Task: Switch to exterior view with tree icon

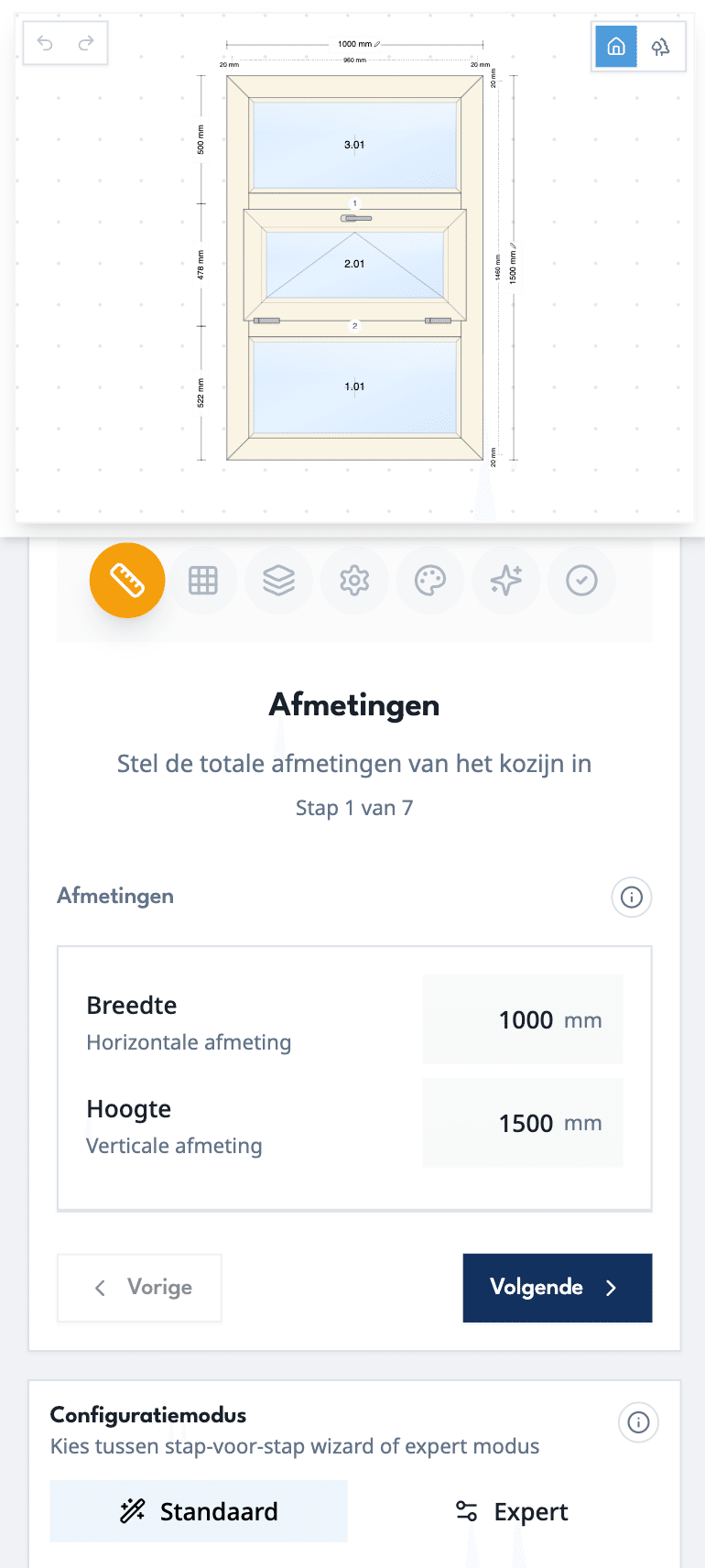Action: pos(661,46)
